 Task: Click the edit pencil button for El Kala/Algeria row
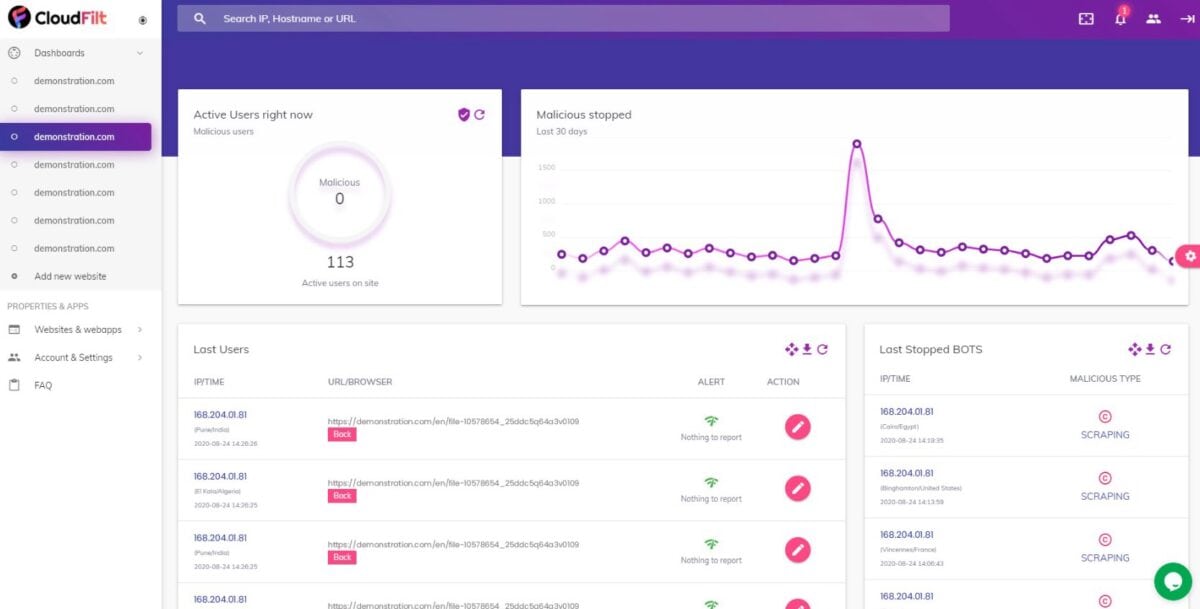797,488
